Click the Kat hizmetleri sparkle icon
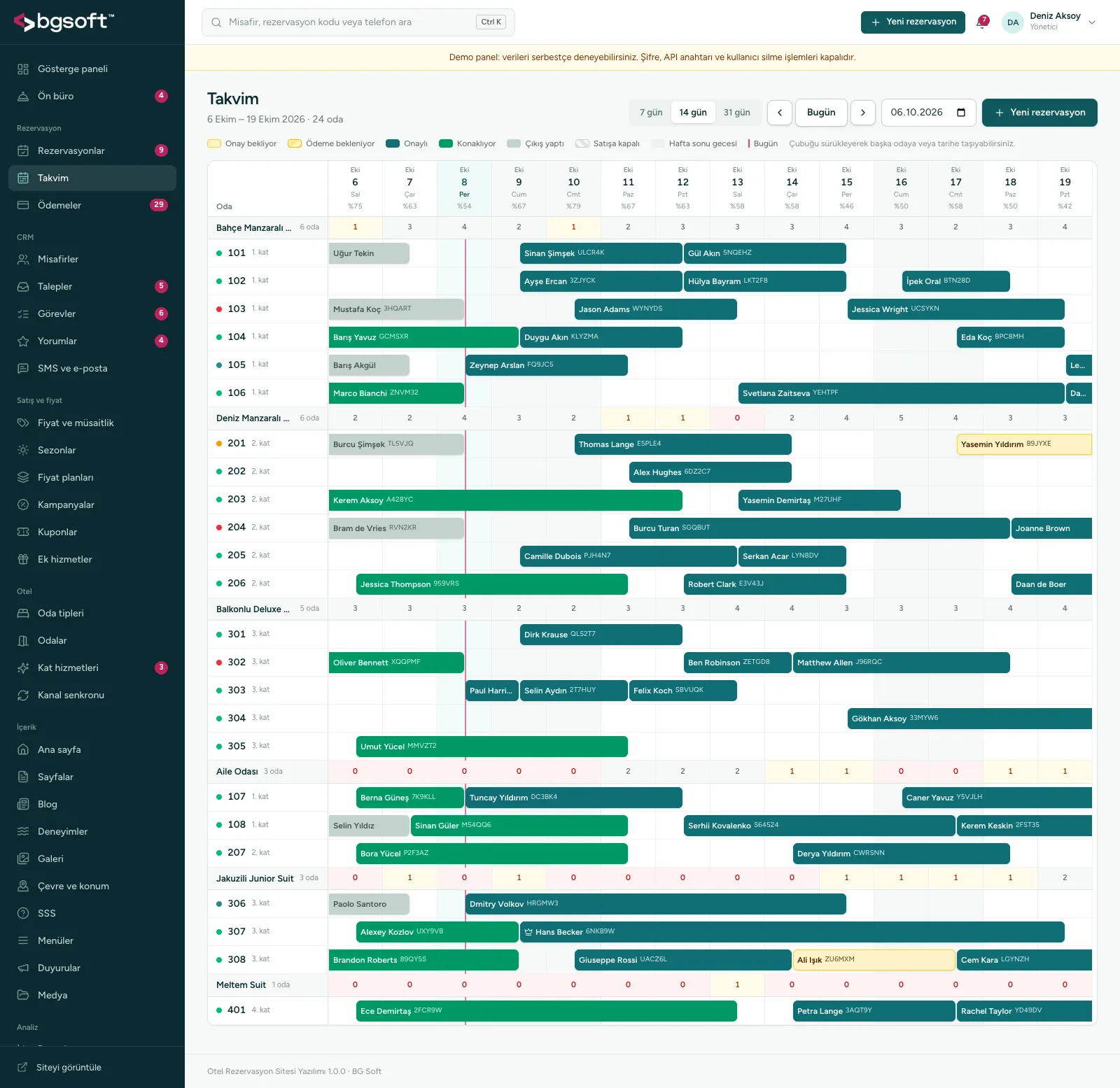This screenshot has height=1088, width=1120. (x=23, y=667)
